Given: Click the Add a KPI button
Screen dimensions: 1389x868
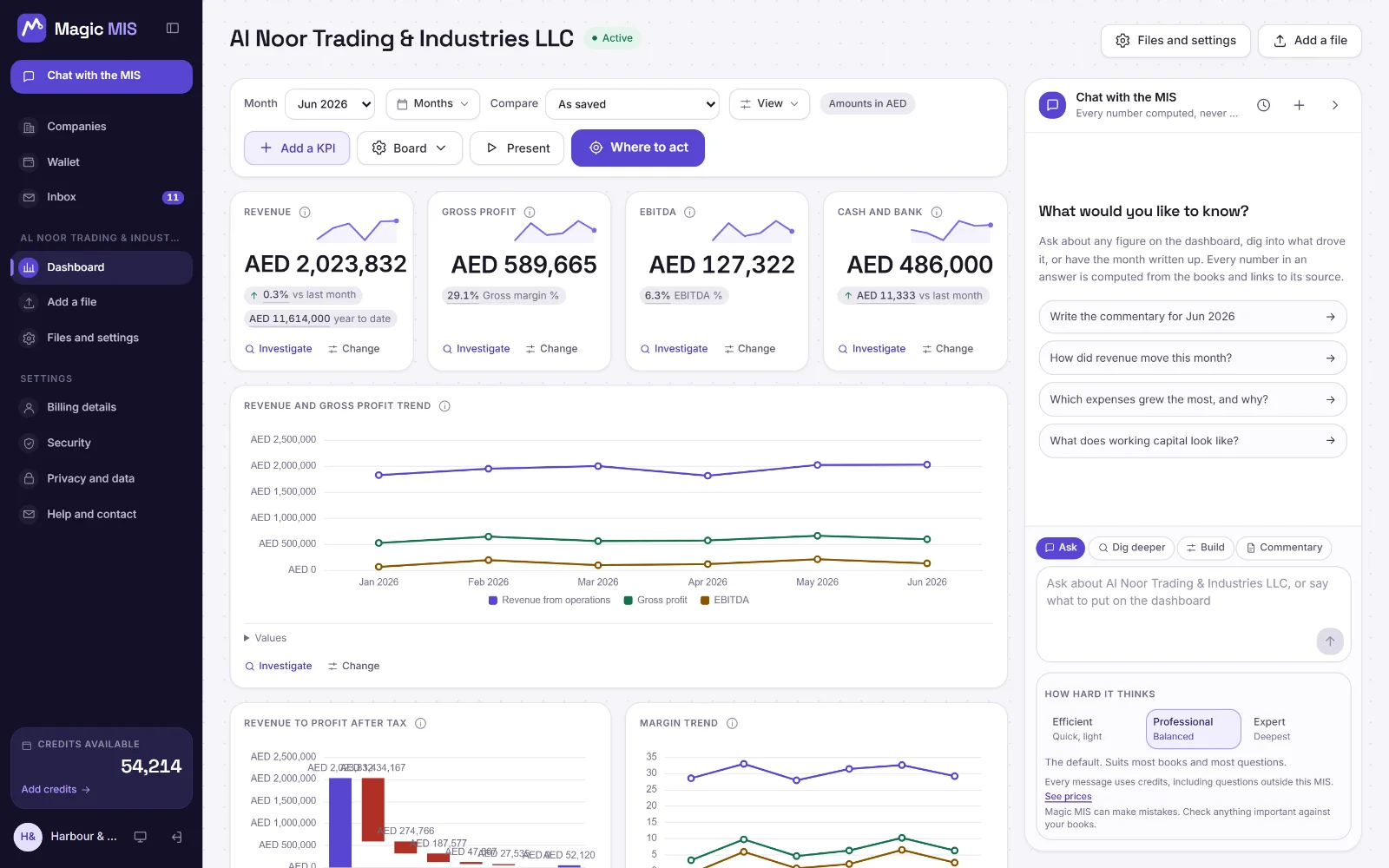Looking at the screenshot, I should [297, 148].
